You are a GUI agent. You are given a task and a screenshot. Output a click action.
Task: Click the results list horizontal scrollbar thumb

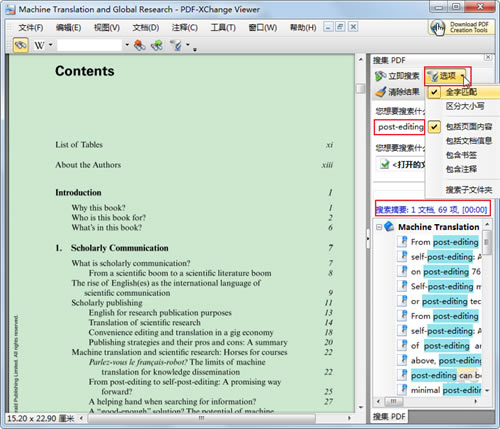393,401
